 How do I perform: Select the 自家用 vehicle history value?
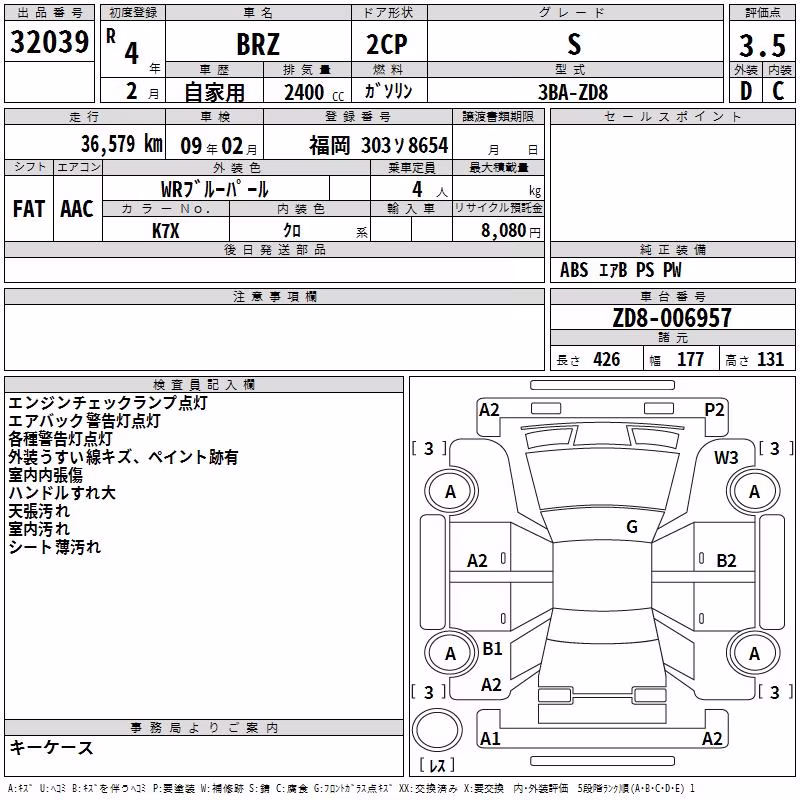click(214, 92)
